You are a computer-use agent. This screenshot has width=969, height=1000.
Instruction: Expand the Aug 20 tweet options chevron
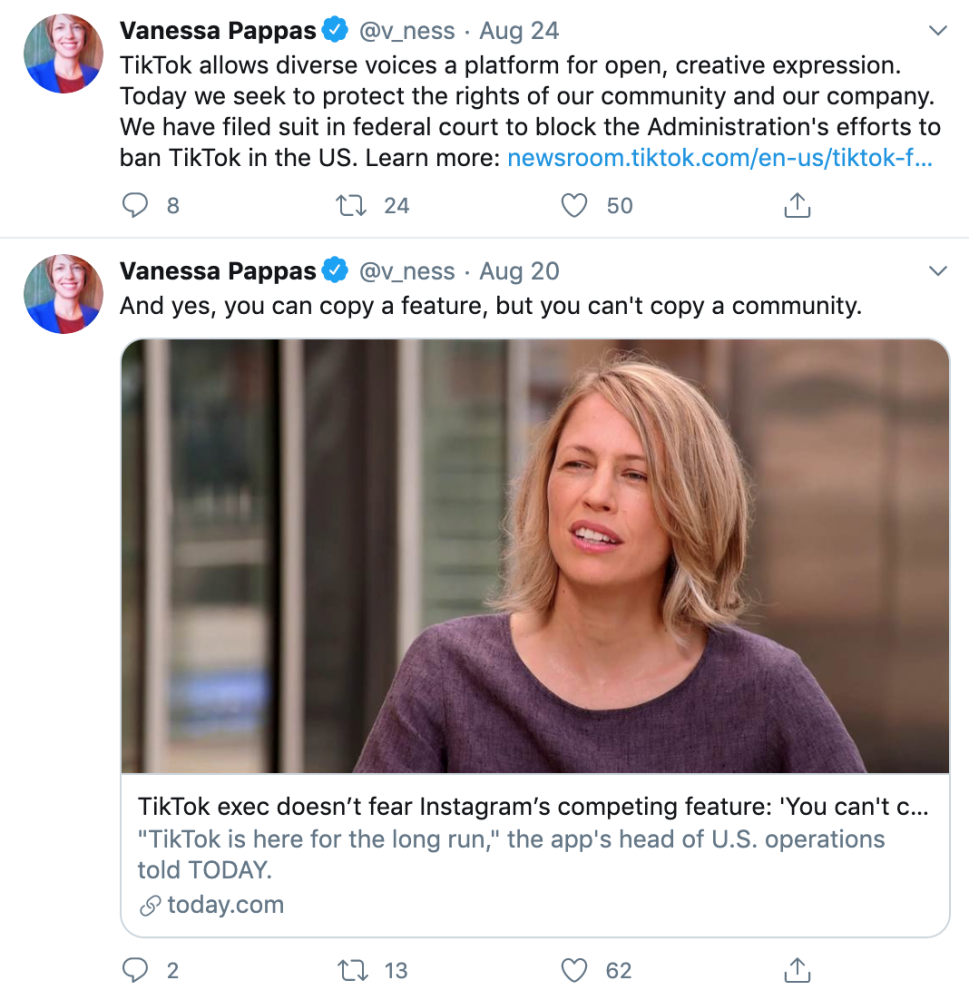937,271
